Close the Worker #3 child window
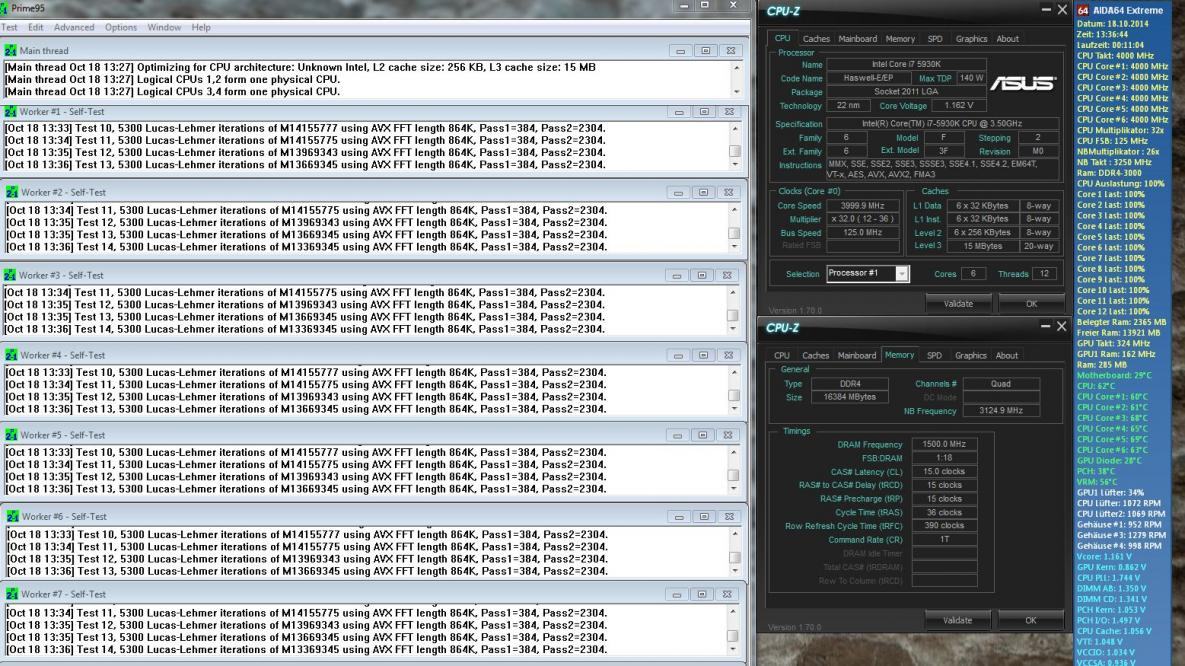1185x666 pixels. [x=726, y=276]
